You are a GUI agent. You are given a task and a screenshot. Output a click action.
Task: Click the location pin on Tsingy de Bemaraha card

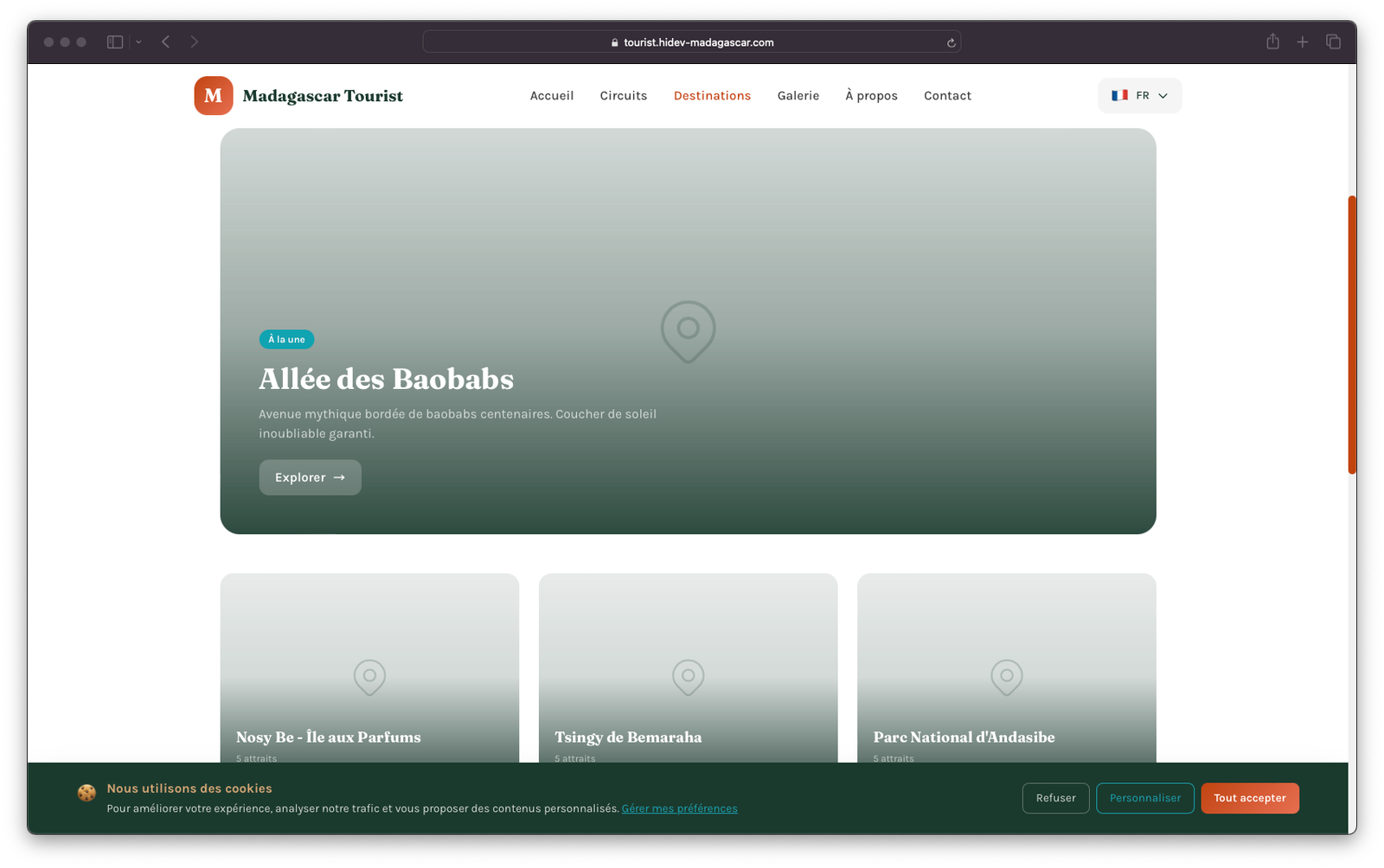688,678
